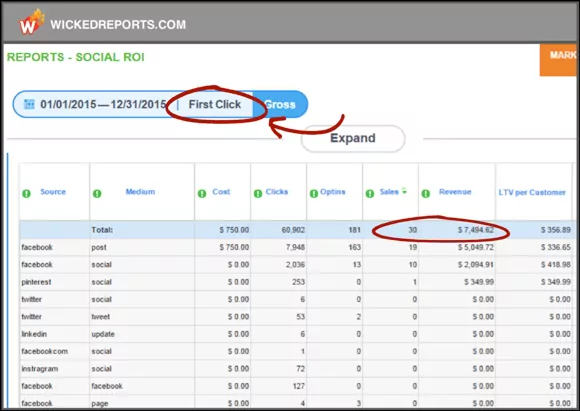
Task: Click the total cost $ 750.00 cell in Total row
Action: coord(234,230)
